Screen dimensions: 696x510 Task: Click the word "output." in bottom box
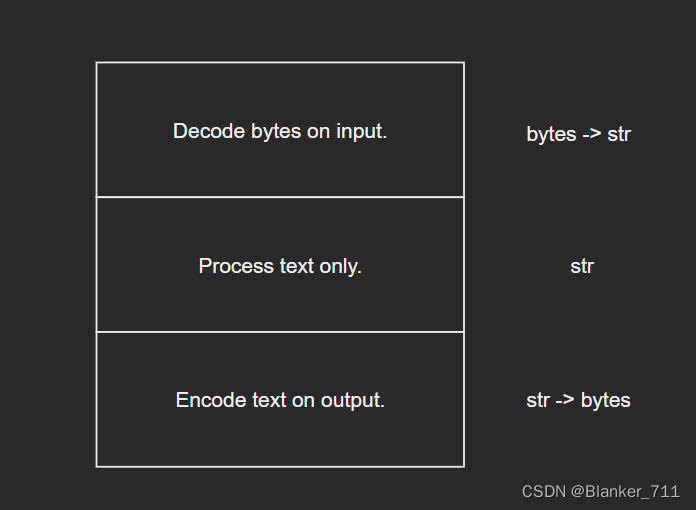pos(352,401)
